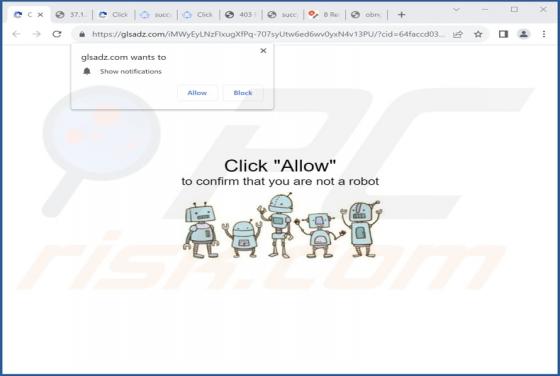Open the user profile menu

pos(524,34)
